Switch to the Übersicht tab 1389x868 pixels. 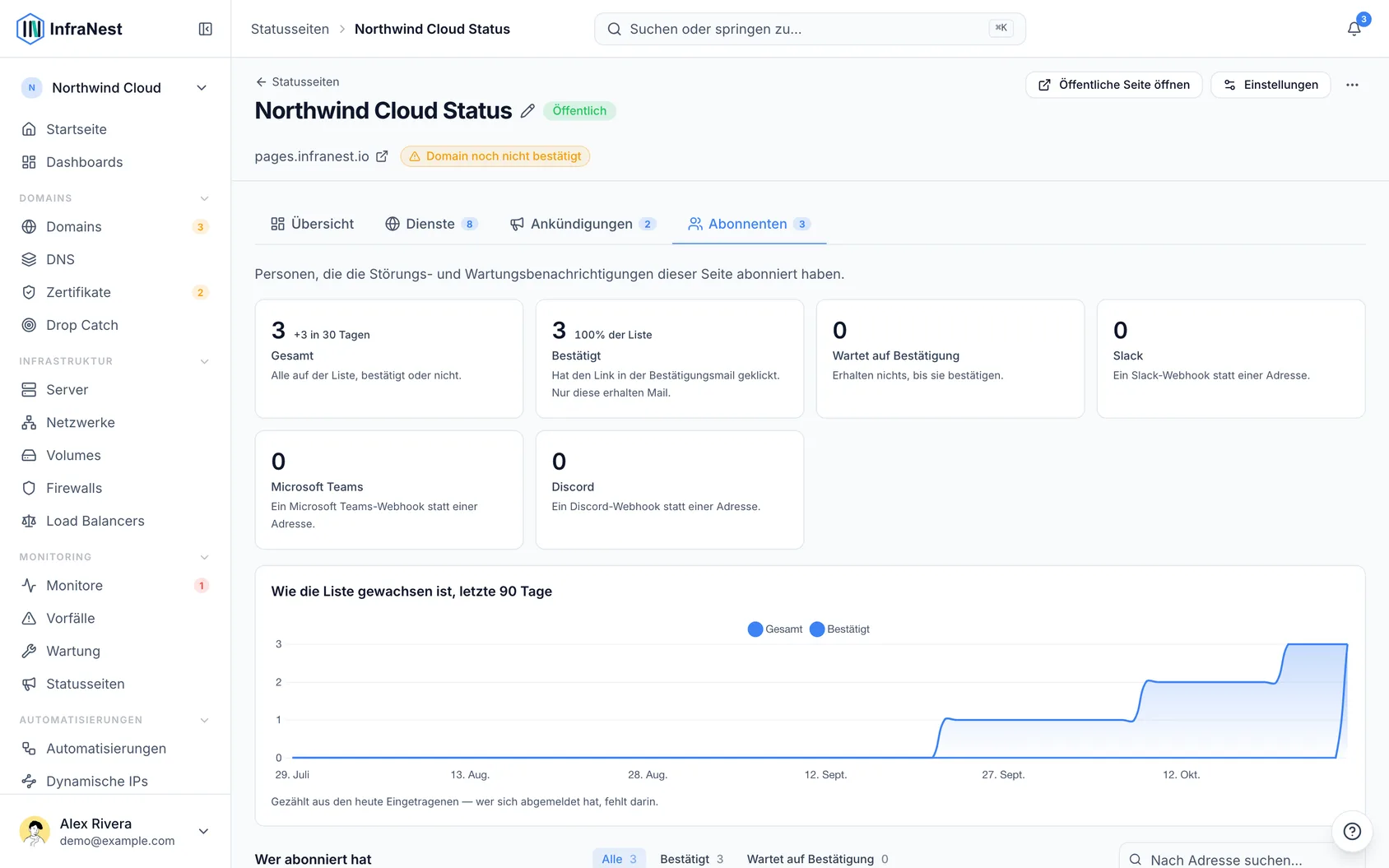coord(312,224)
